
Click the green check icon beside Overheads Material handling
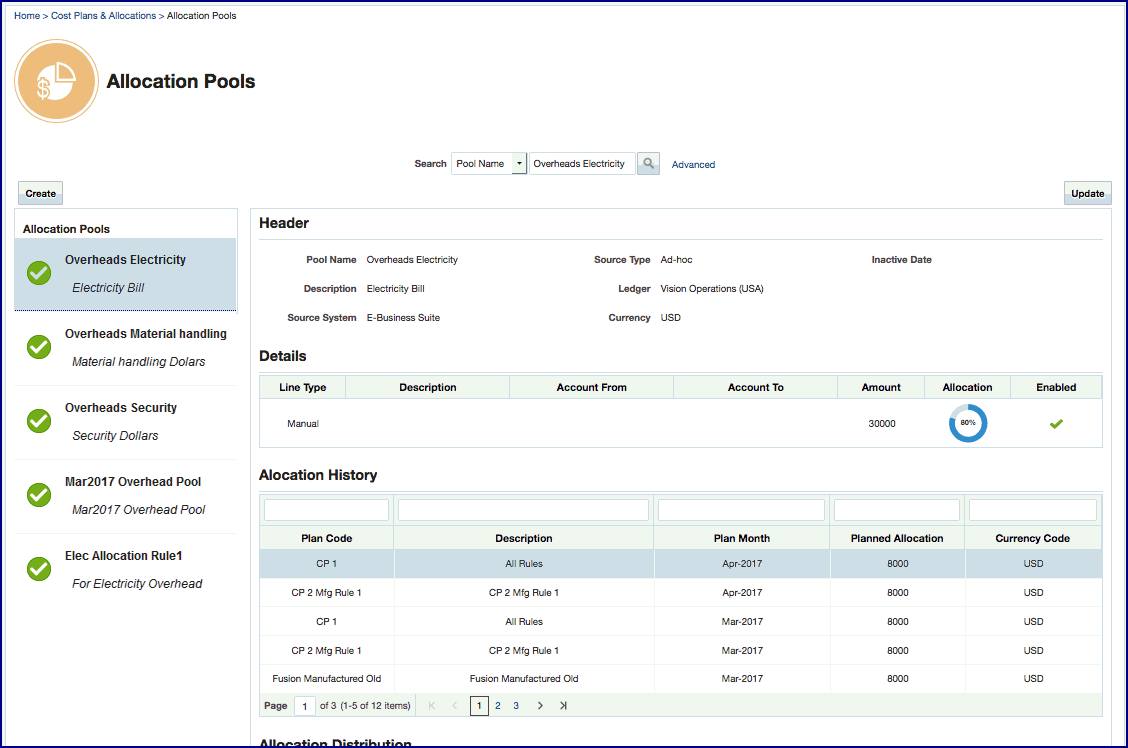pyautogui.click(x=39, y=347)
